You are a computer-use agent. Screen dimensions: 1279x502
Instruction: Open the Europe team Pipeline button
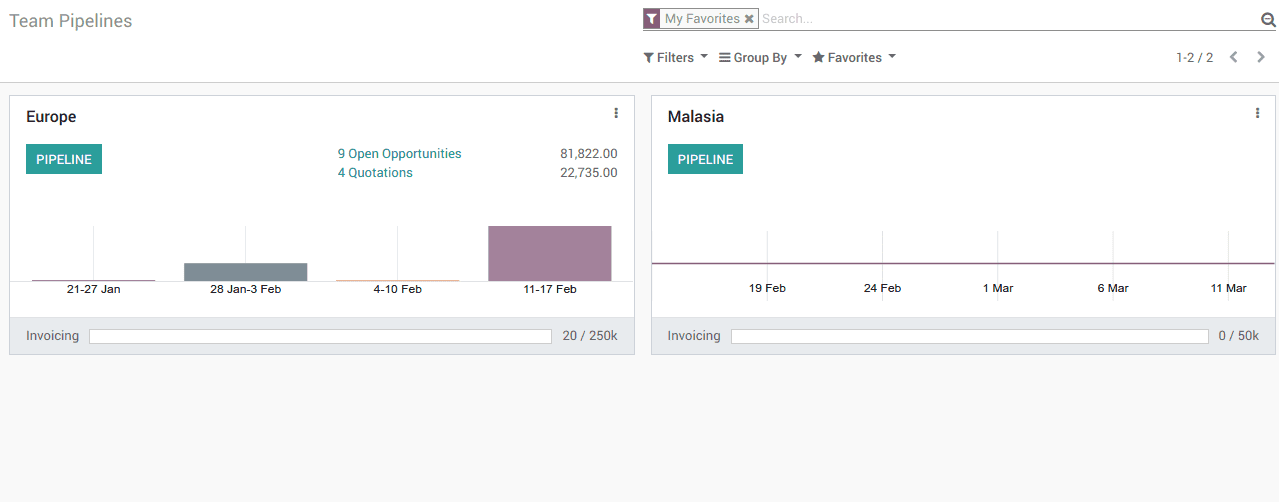point(64,159)
